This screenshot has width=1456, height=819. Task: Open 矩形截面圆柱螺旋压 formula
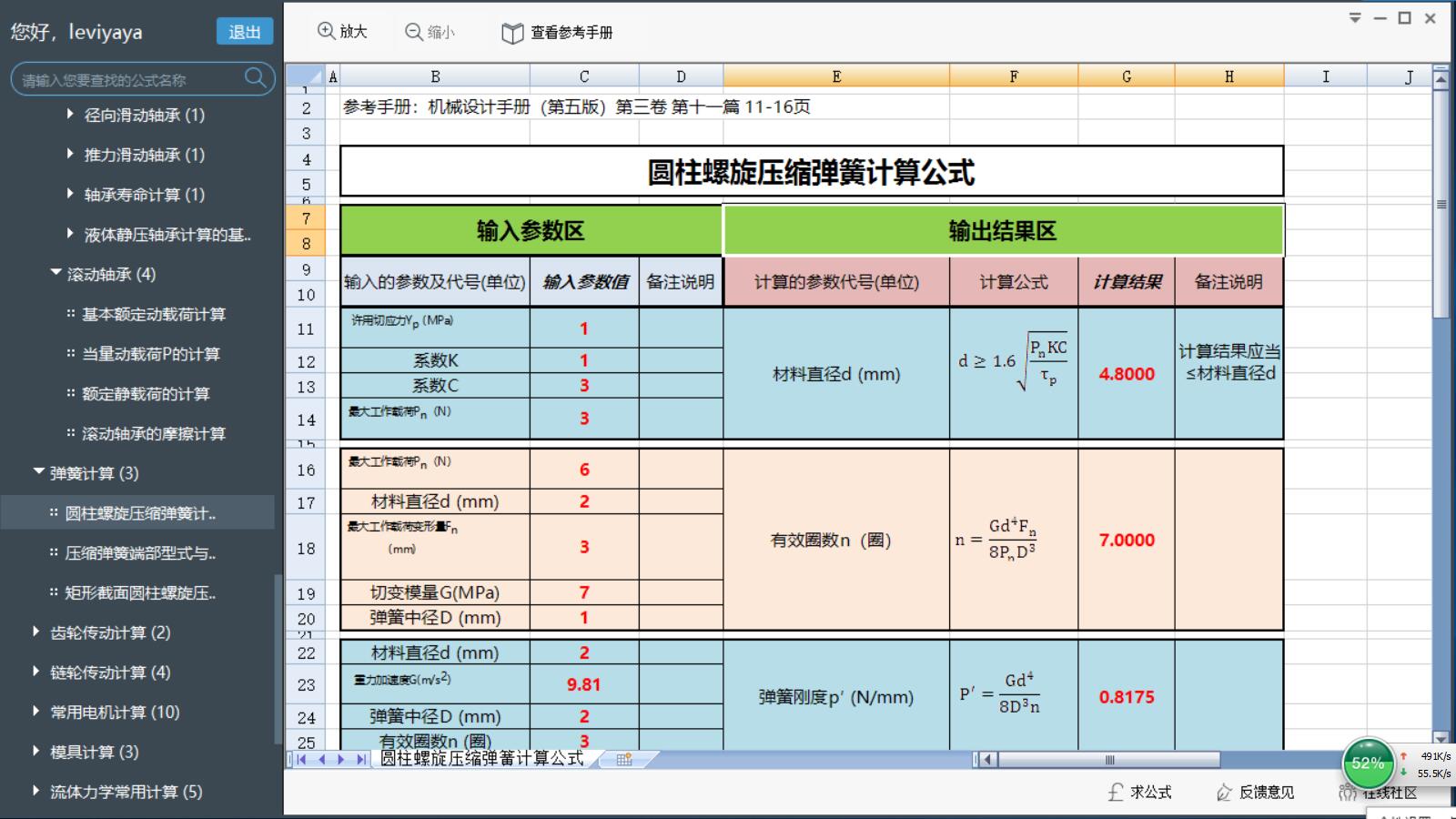click(140, 592)
